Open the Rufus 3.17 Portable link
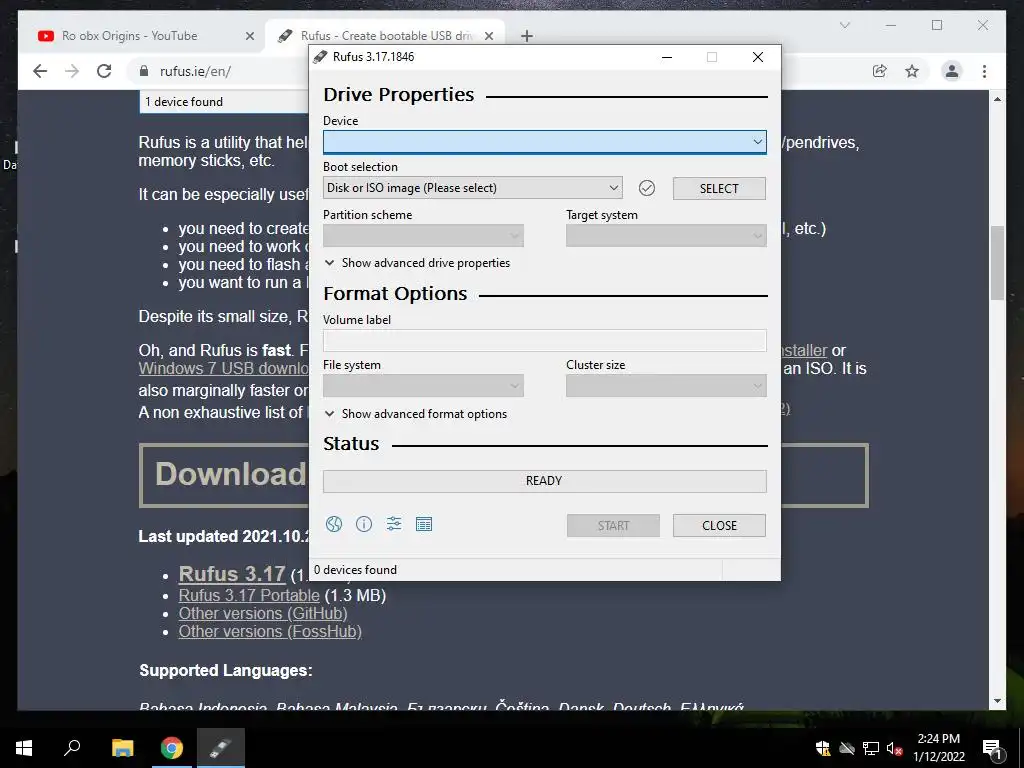This screenshot has width=1024, height=768. tap(249, 596)
